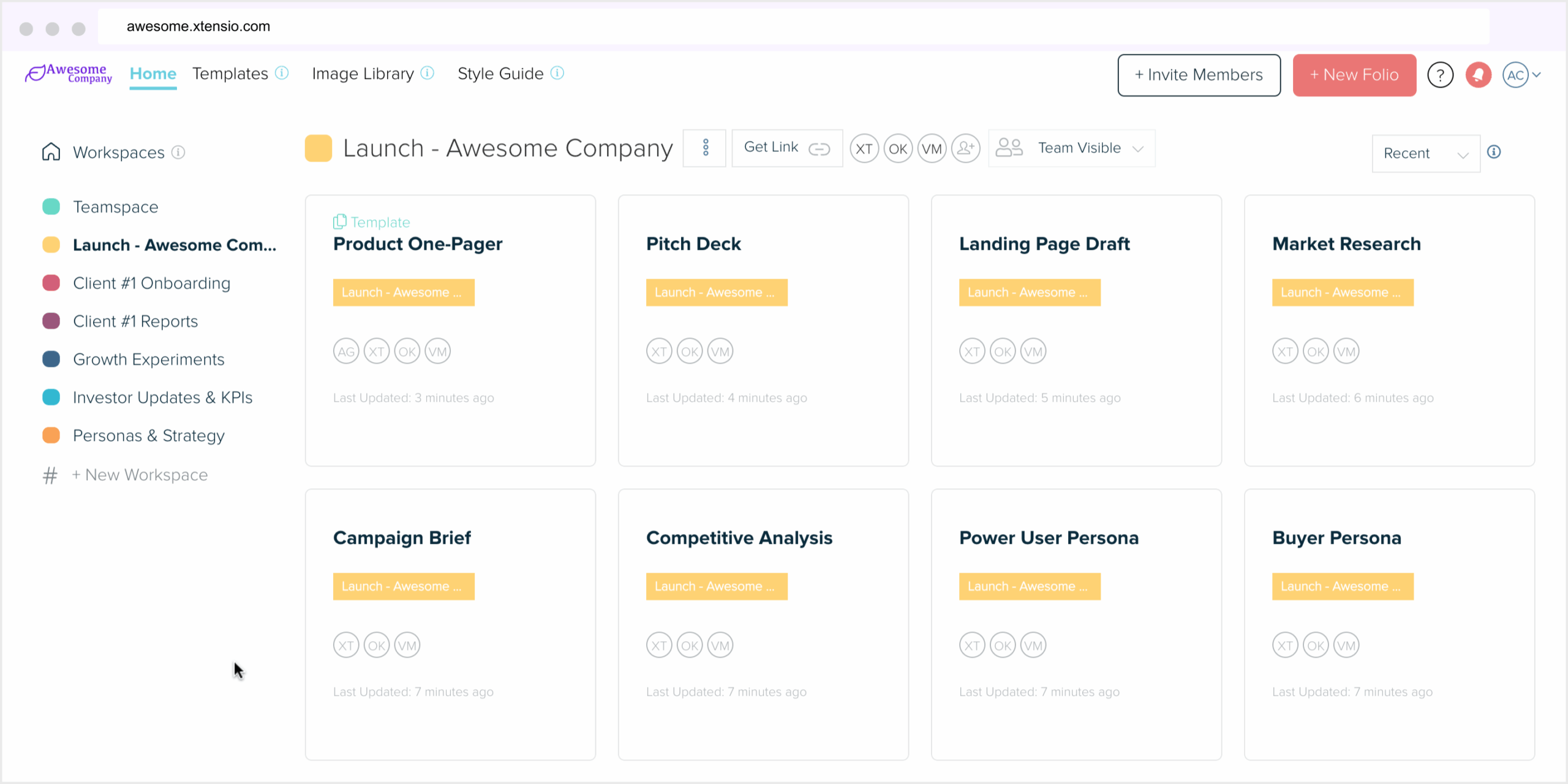Expand the Team Visible dropdown arrow

click(1138, 148)
